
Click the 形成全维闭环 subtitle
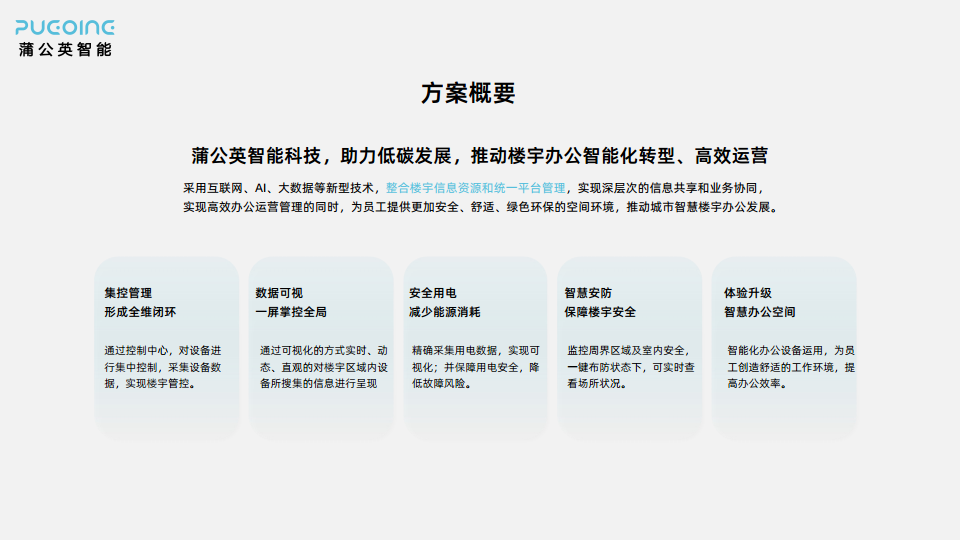[140, 312]
